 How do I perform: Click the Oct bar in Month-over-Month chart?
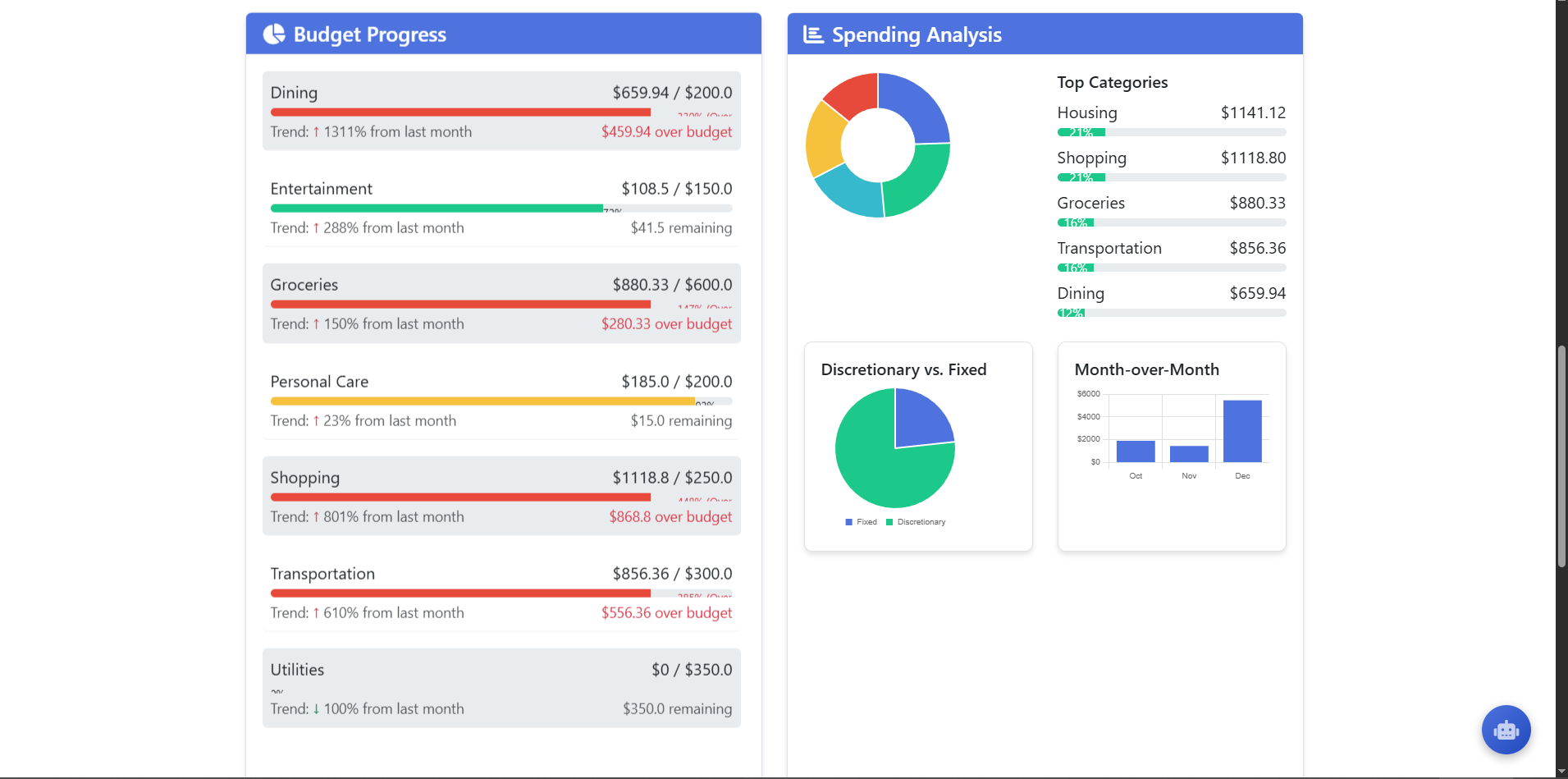(x=1136, y=451)
